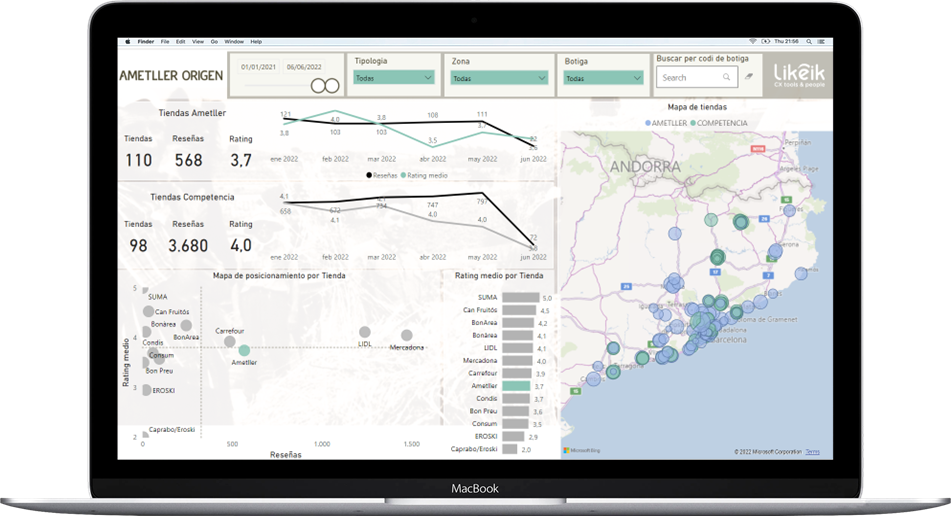Select the LIDL bubble in positioning chart
The height and width of the screenshot is (516, 951).
tap(365, 332)
